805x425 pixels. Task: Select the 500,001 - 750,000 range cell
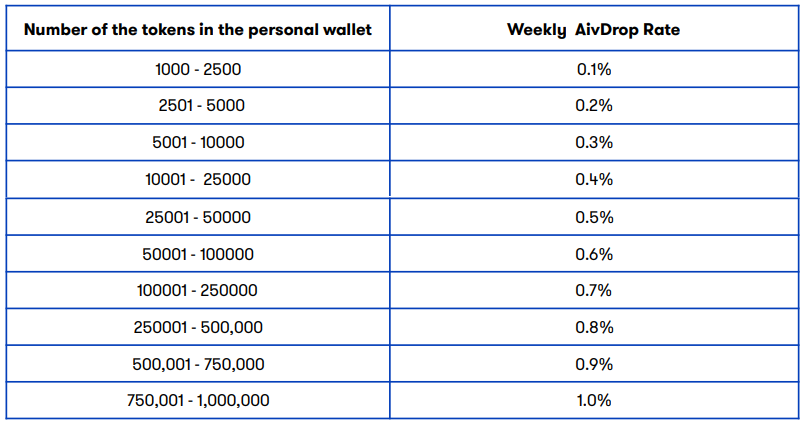[x=198, y=364]
